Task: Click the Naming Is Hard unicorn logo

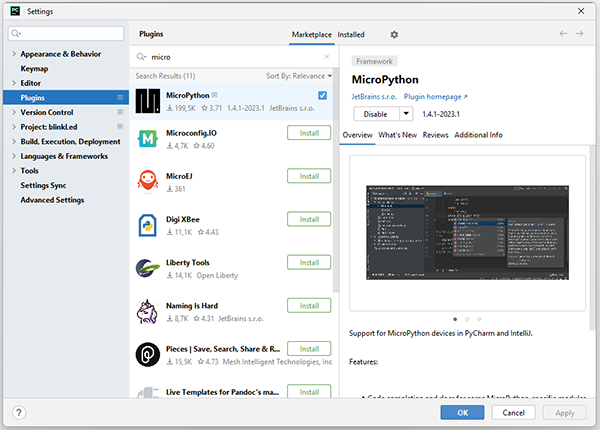Action: tap(148, 311)
